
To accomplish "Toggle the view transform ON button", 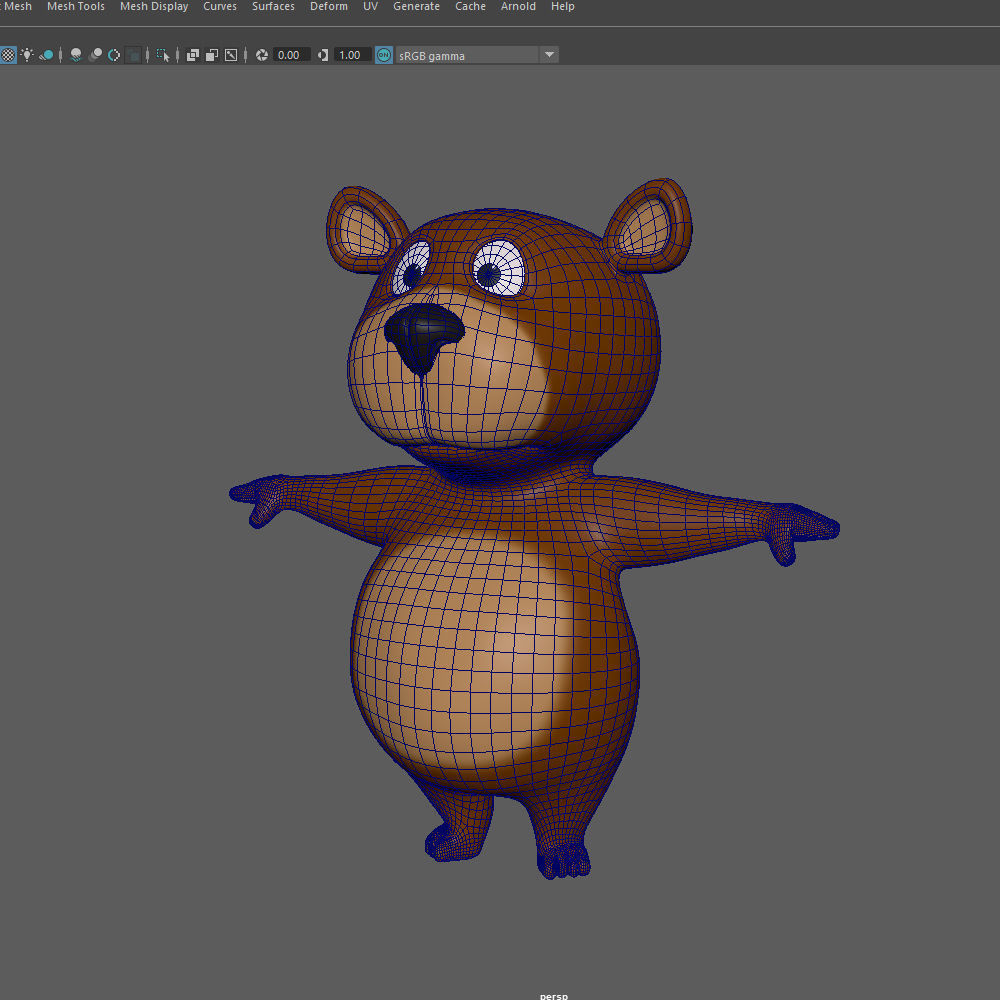I will click(384, 55).
